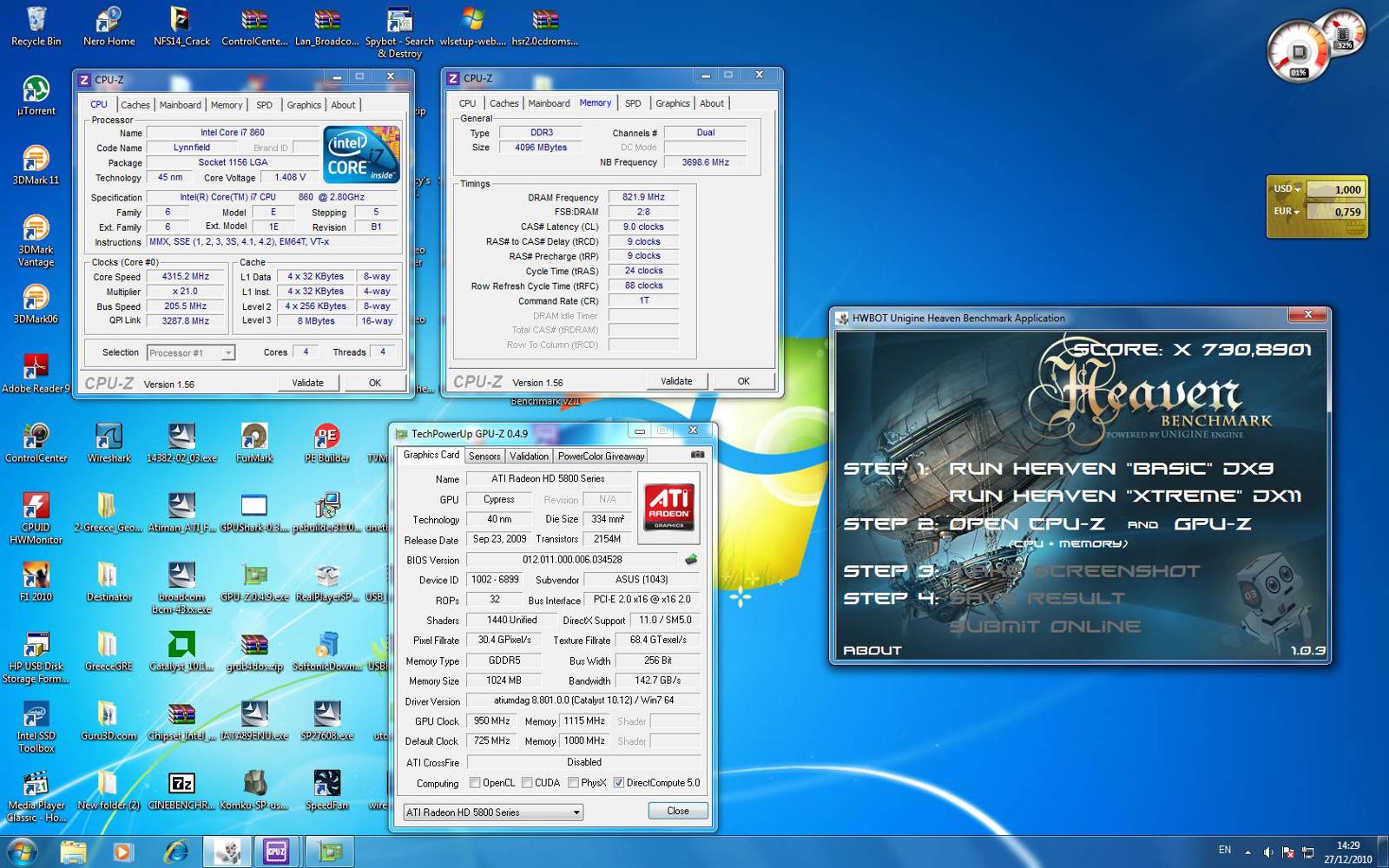Viewport: 1389px width, 868px height.
Task: Open the Recycle Bin desktop icon
Action: 36,26
